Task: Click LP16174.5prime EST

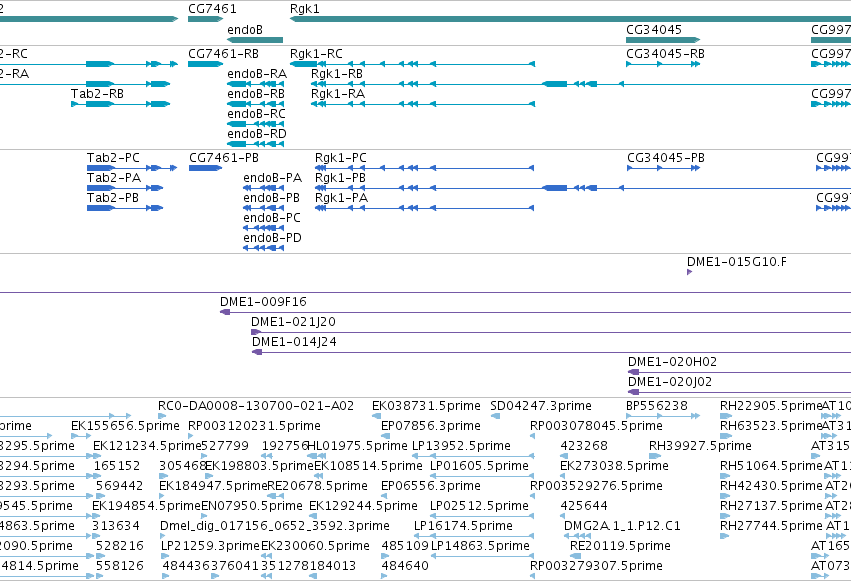Action: coord(463,526)
